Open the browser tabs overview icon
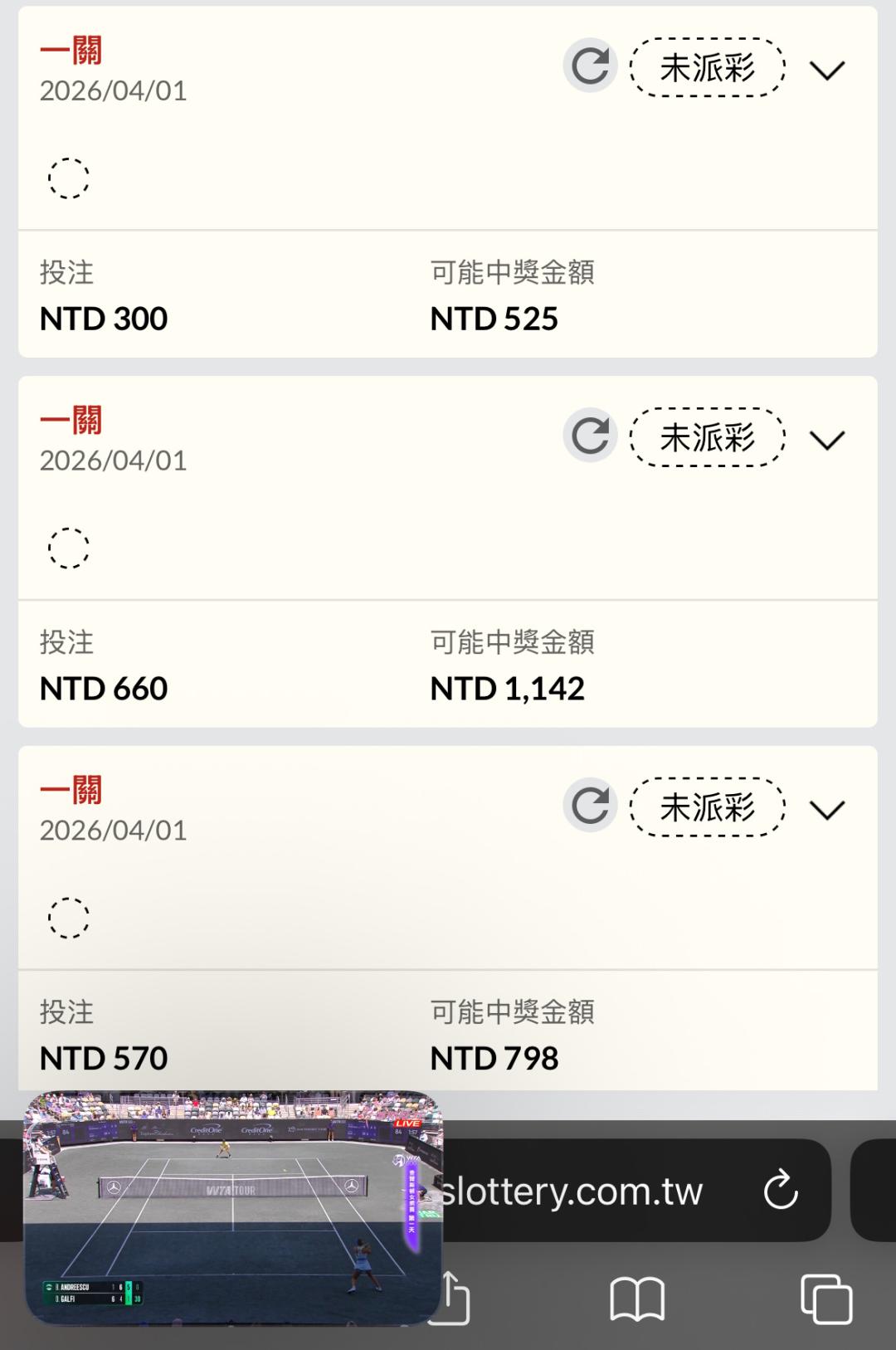 (x=826, y=1299)
